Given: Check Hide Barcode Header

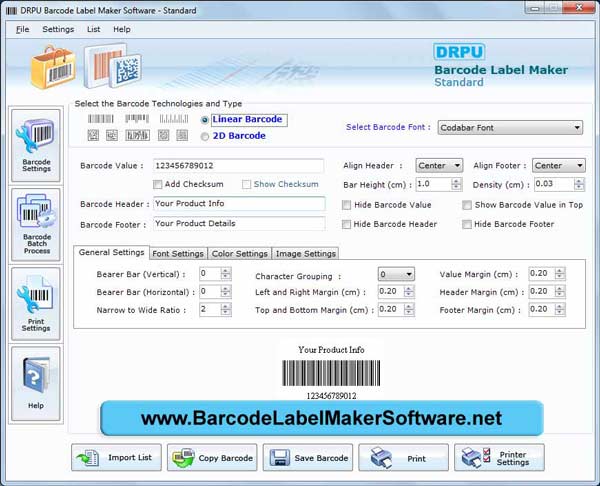Looking at the screenshot, I should click(346, 224).
